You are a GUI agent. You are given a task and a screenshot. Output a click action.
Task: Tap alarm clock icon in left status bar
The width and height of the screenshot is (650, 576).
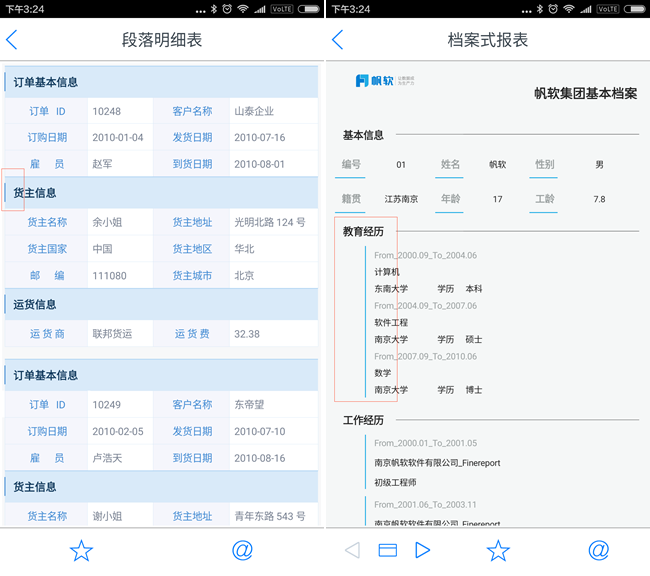(x=227, y=9)
